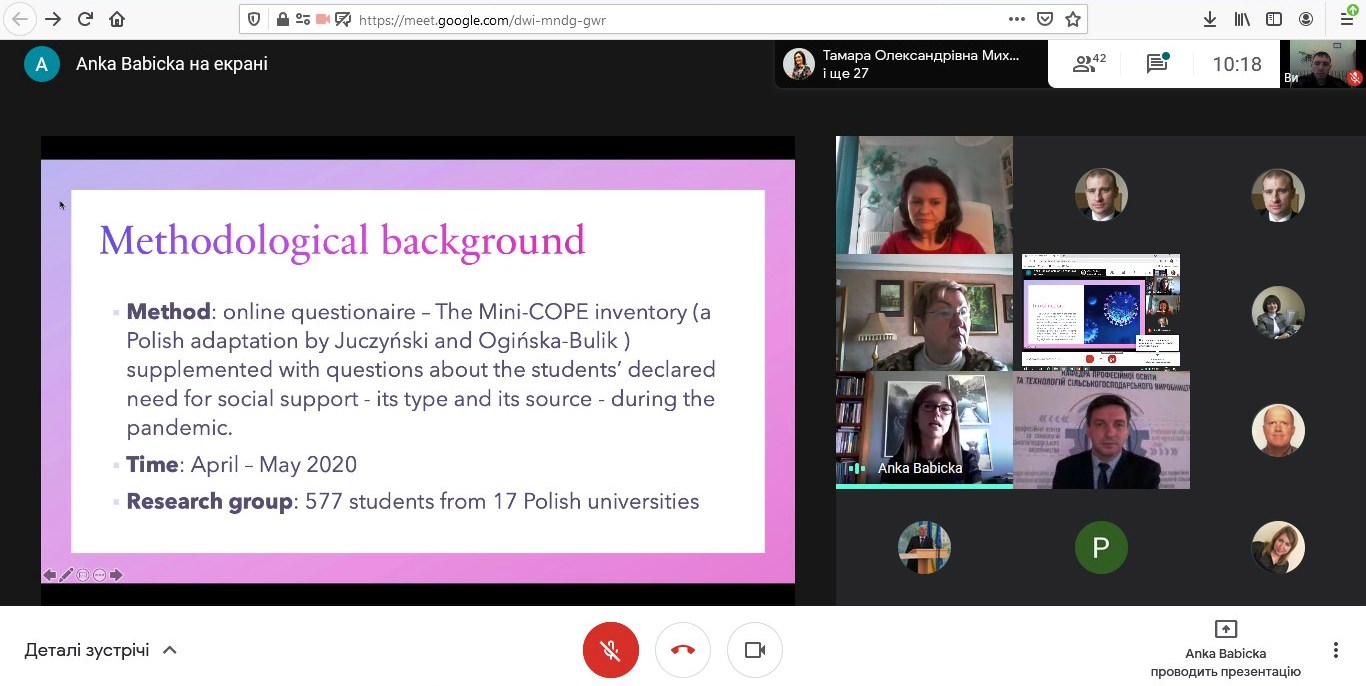Viewport: 1366px width, 686px height.
Task: Open the browser library icon
Action: coord(1242,19)
